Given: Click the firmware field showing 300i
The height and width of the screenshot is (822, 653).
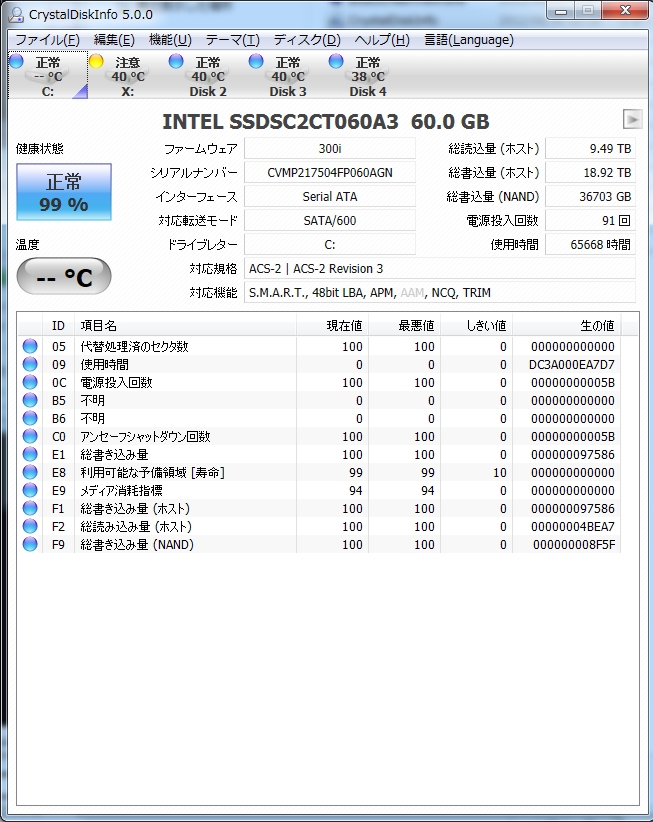Looking at the screenshot, I should pyautogui.click(x=330, y=148).
